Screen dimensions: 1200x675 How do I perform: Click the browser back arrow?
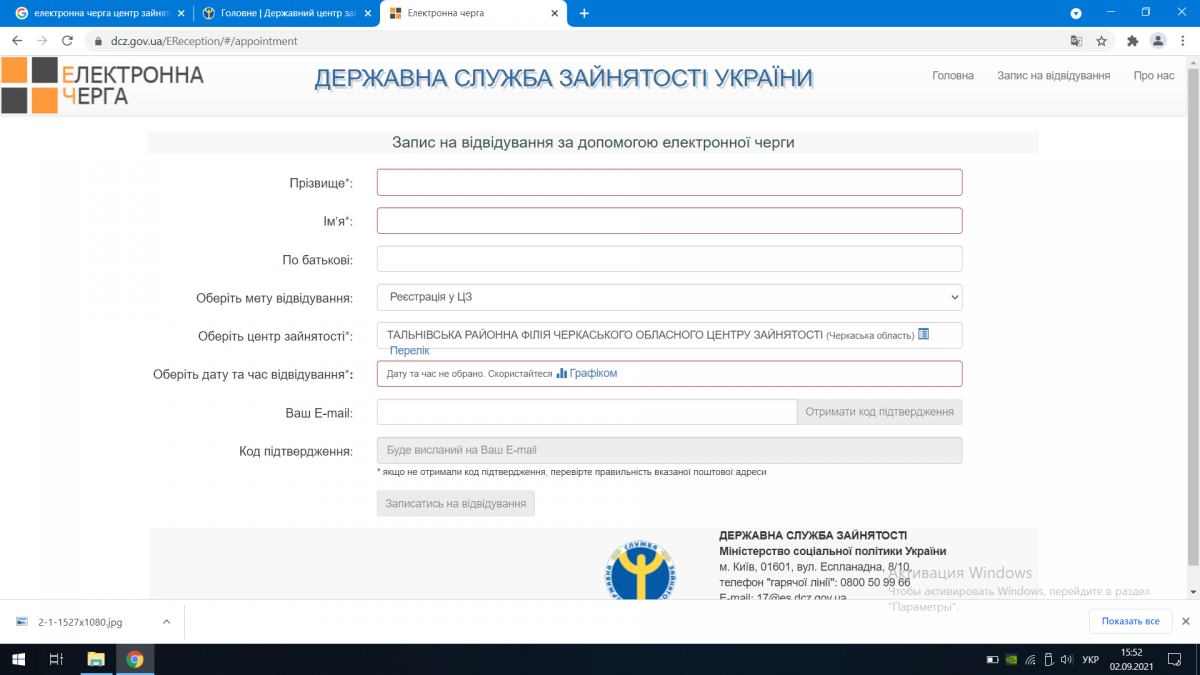17,41
